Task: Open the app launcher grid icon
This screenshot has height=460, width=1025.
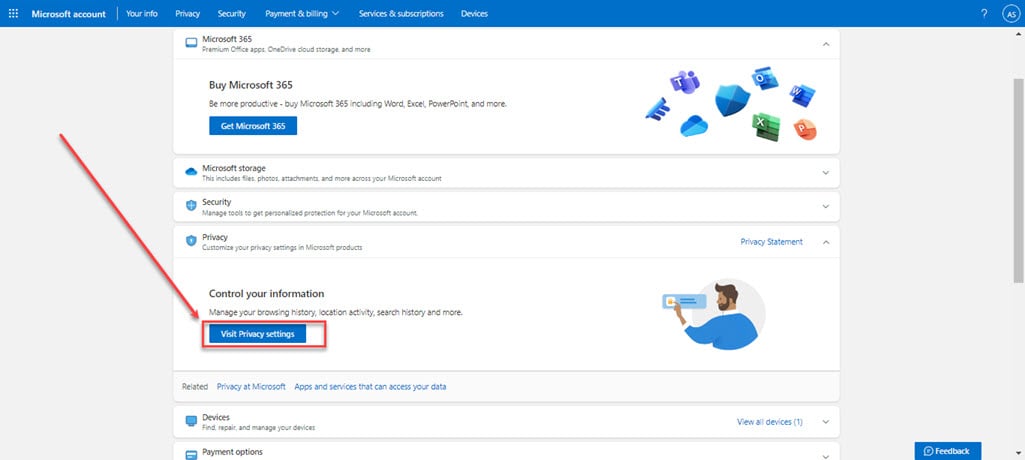Action: (x=13, y=13)
